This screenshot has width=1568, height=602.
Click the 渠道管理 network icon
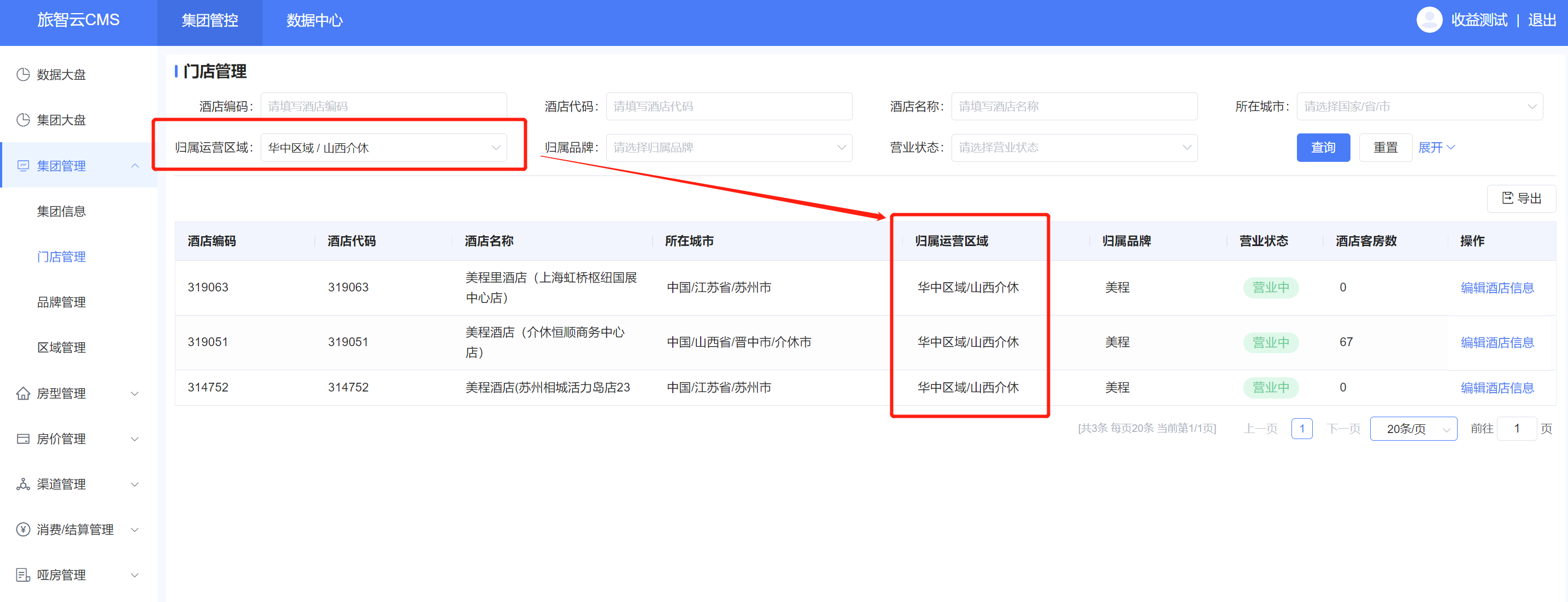click(23, 484)
